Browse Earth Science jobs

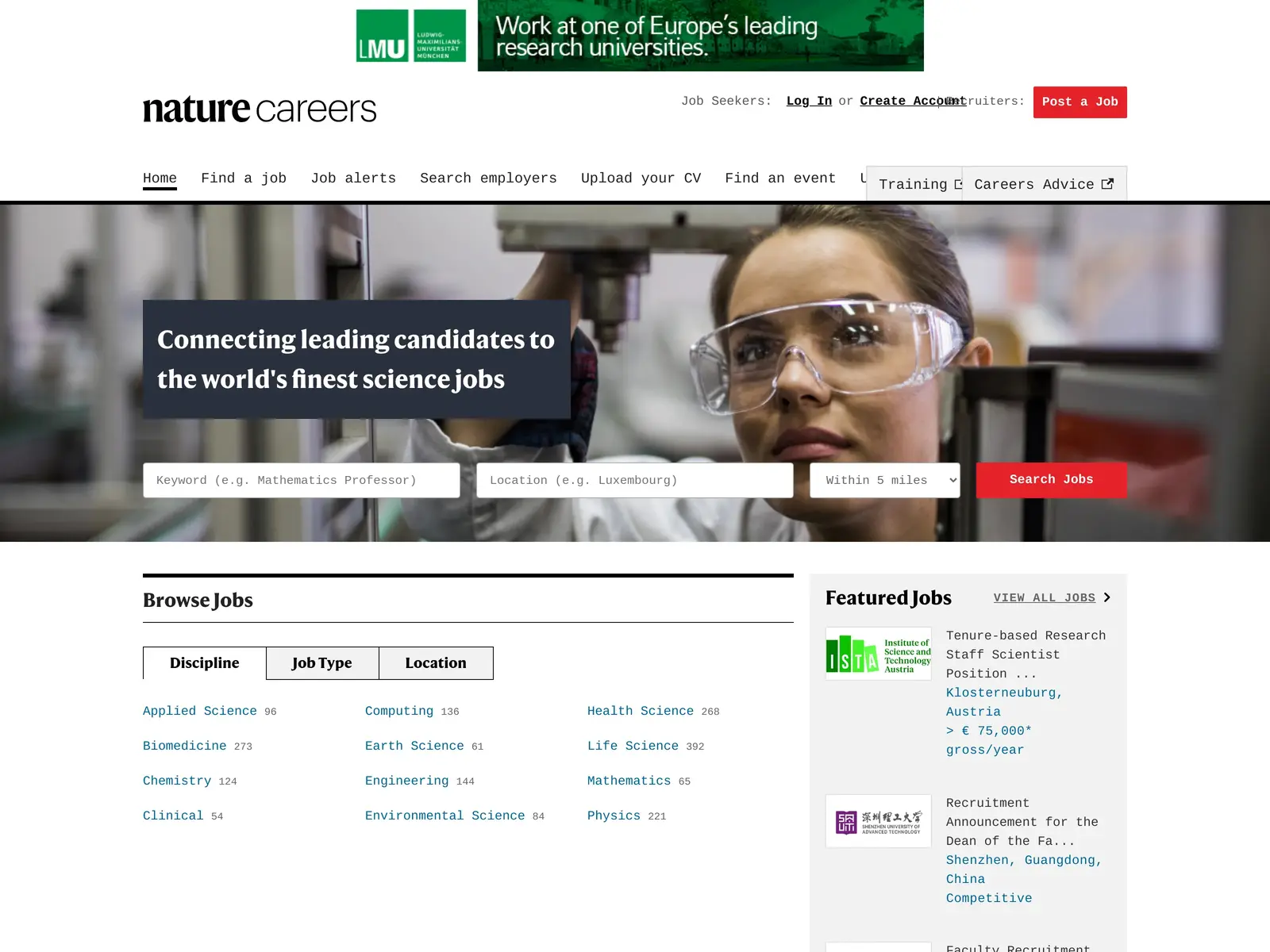coord(414,747)
